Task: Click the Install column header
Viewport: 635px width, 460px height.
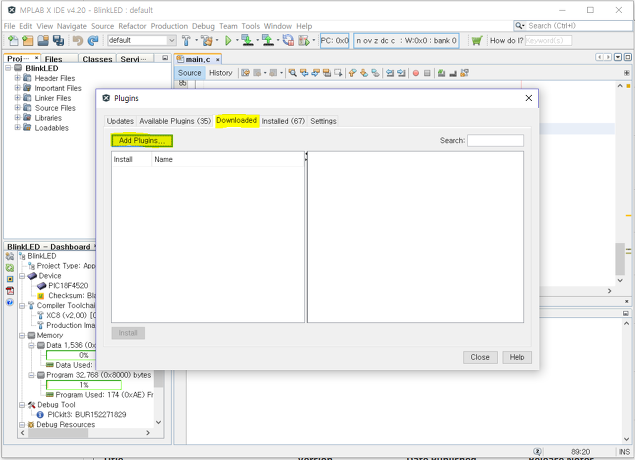Action: coord(131,160)
